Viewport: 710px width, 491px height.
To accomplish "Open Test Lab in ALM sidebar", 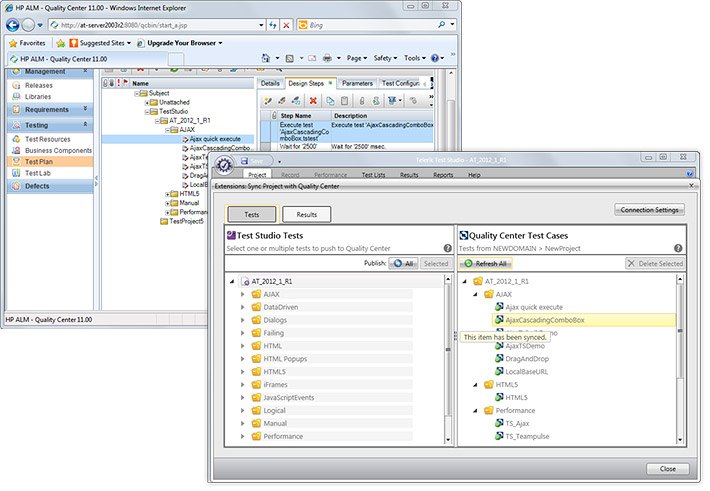I will click(x=38, y=173).
